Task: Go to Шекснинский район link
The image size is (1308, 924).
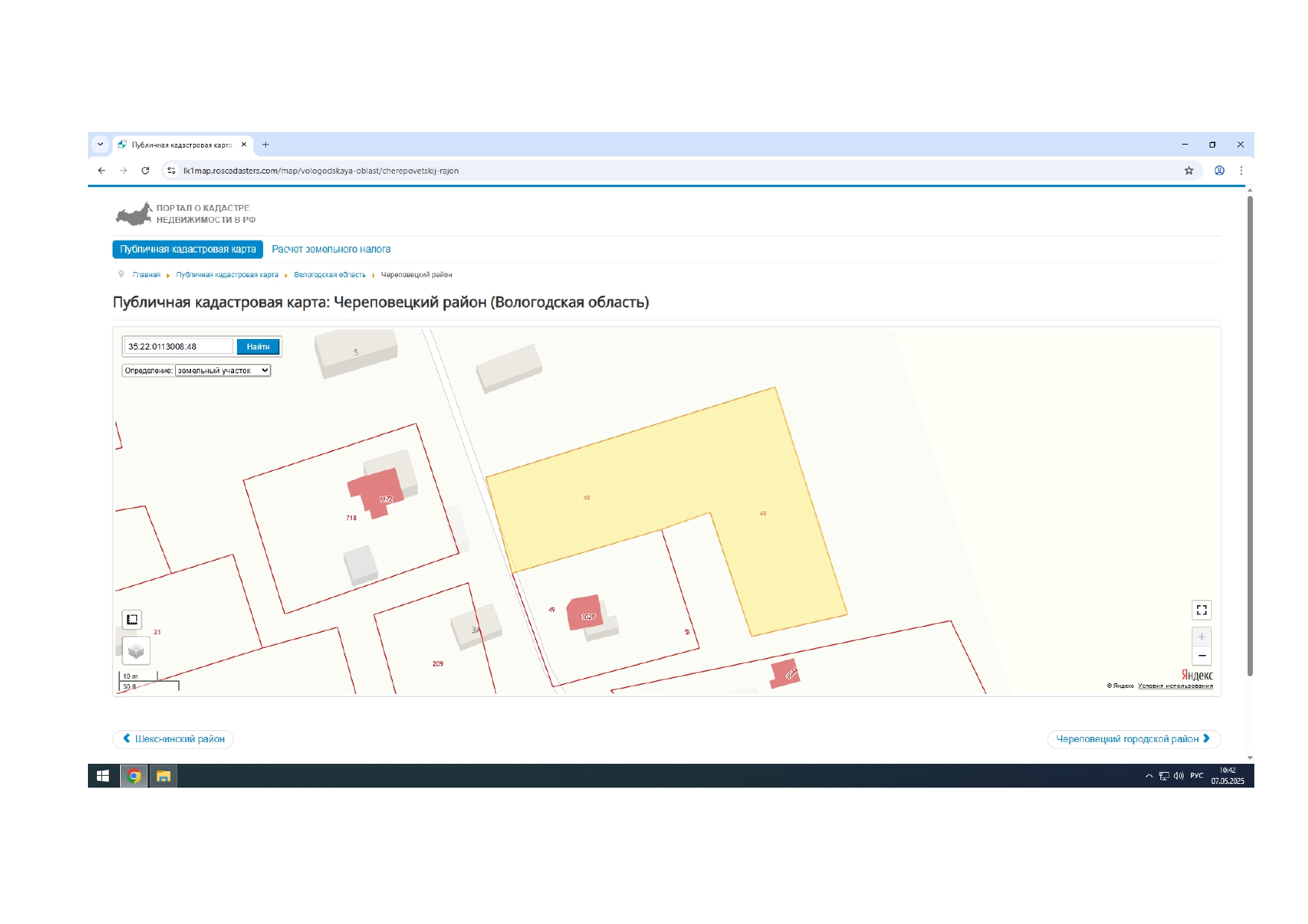Action: [174, 739]
